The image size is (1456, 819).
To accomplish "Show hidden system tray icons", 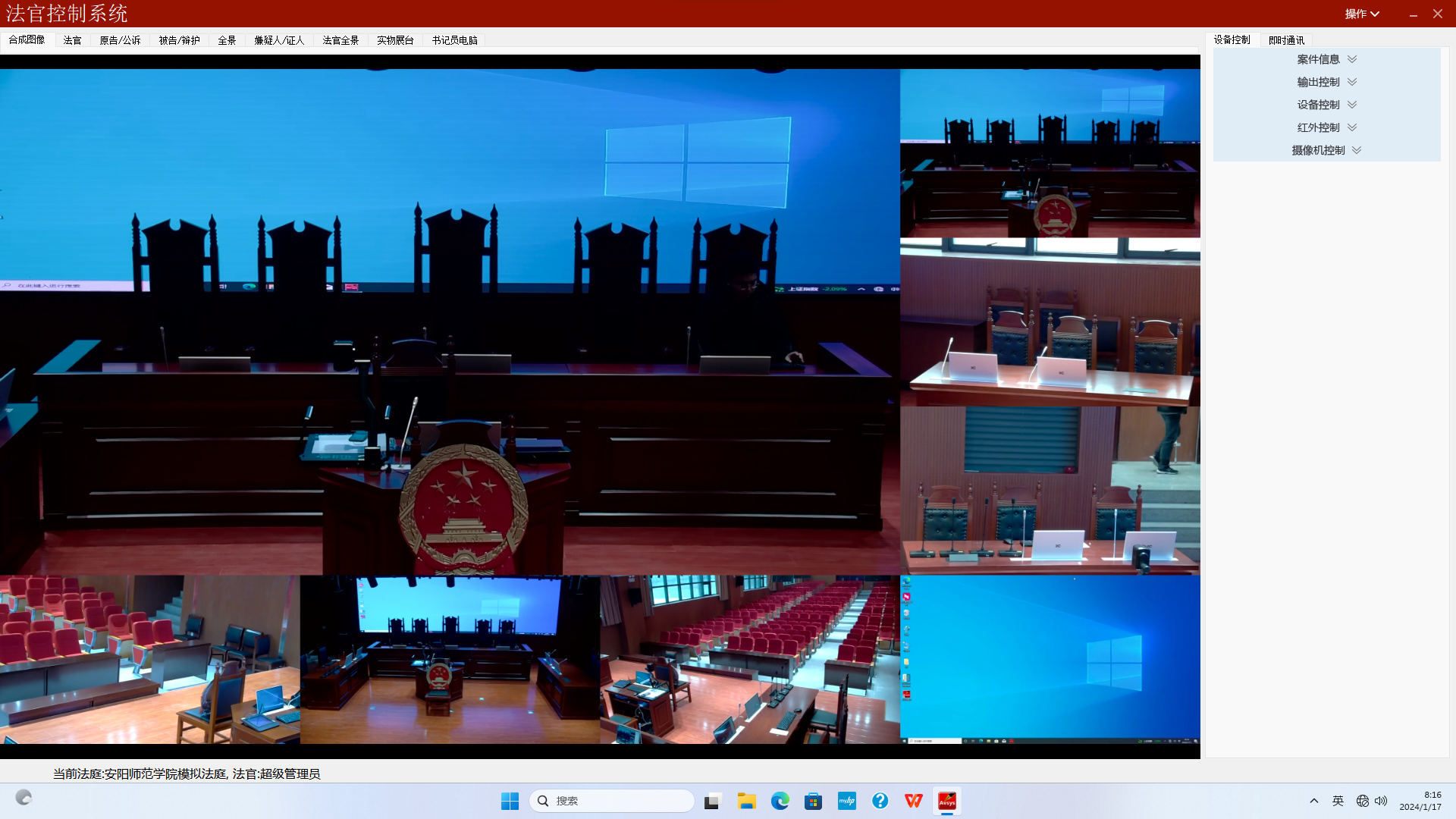I will point(1314,801).
